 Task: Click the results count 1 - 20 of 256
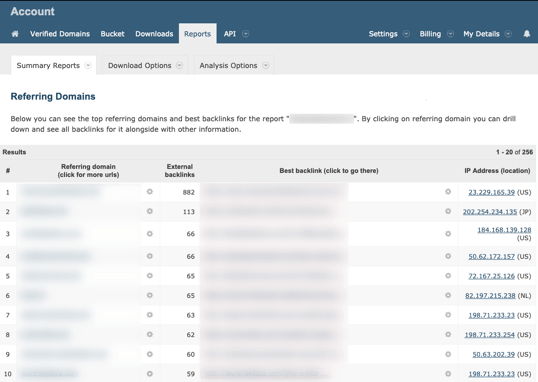pyautogui.click(x=514, y=152)
